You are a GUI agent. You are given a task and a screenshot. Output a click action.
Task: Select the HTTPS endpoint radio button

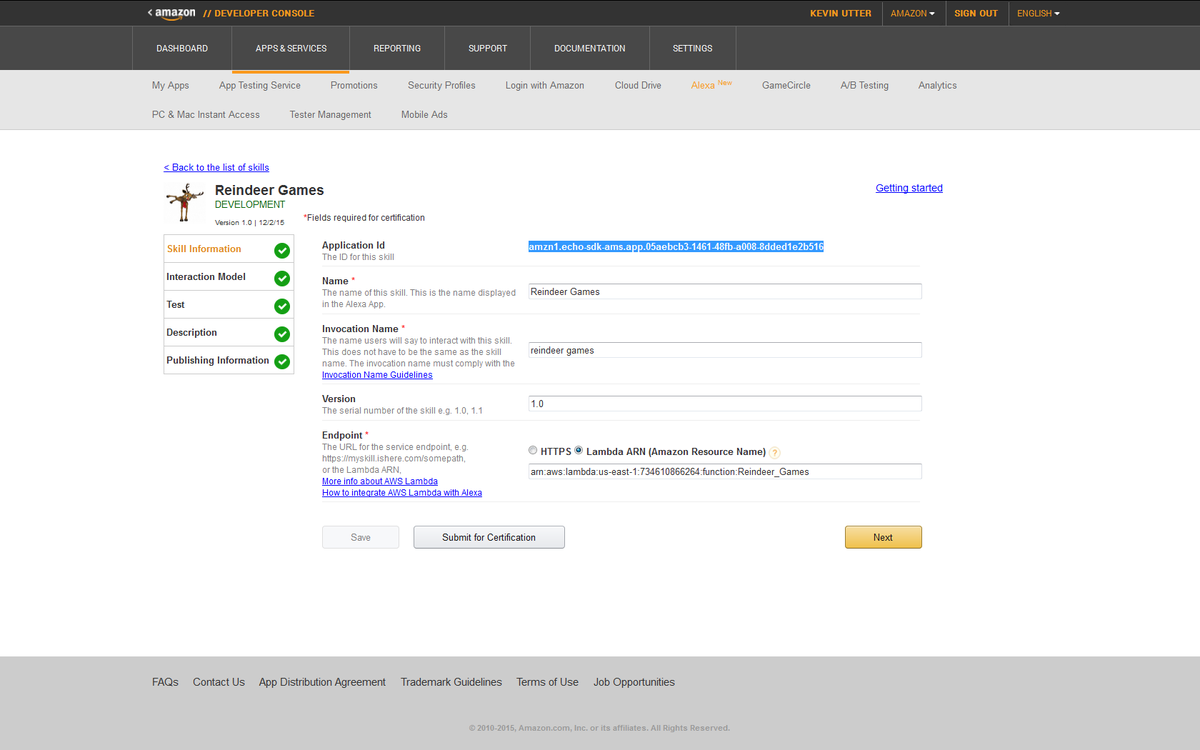pos(533,451)
